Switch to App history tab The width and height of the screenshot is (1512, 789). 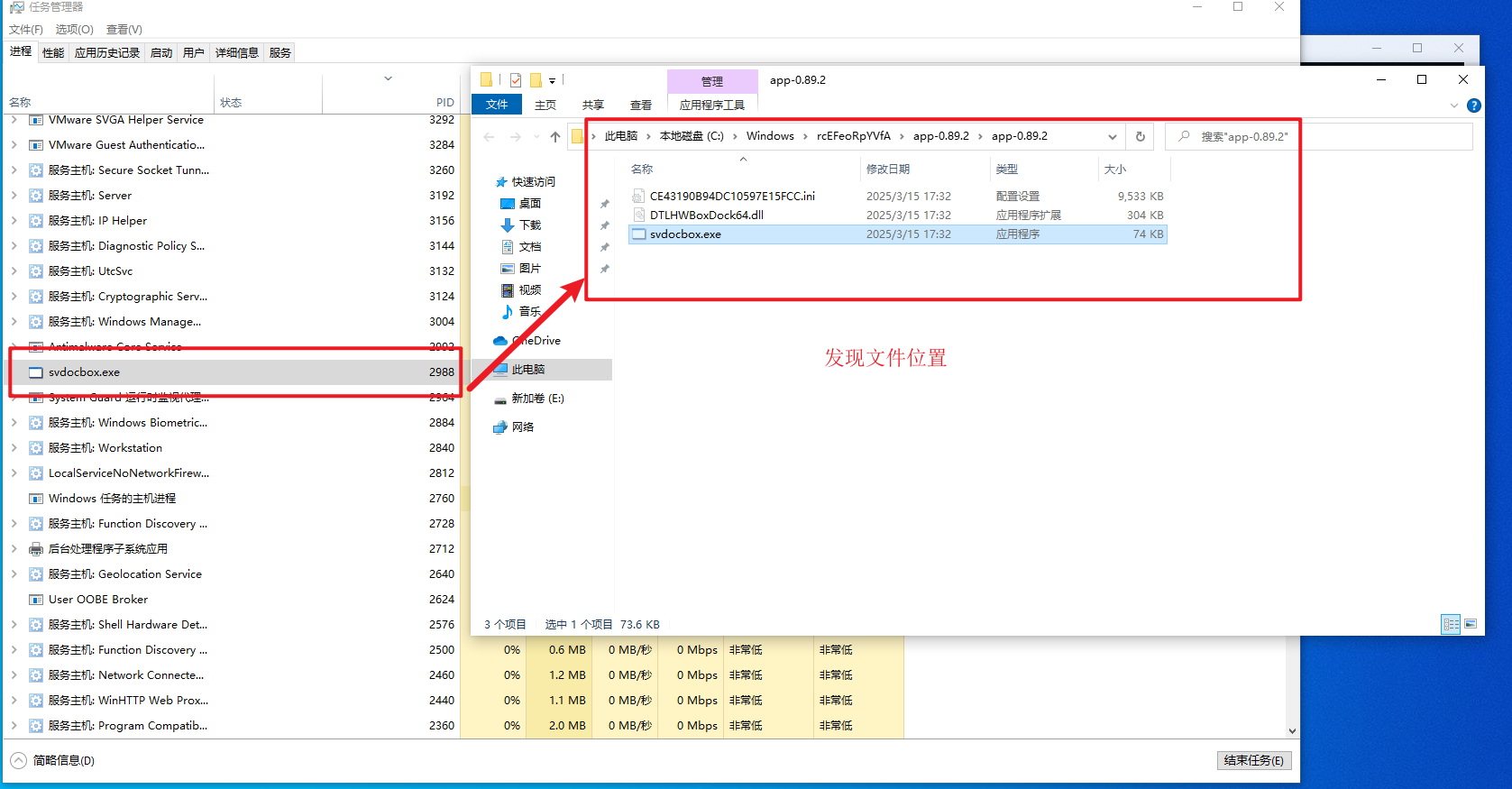[107, 52]
